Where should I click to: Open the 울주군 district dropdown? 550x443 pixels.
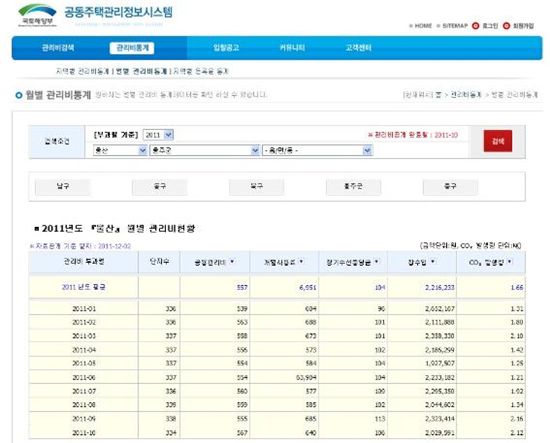coord(205,150)
